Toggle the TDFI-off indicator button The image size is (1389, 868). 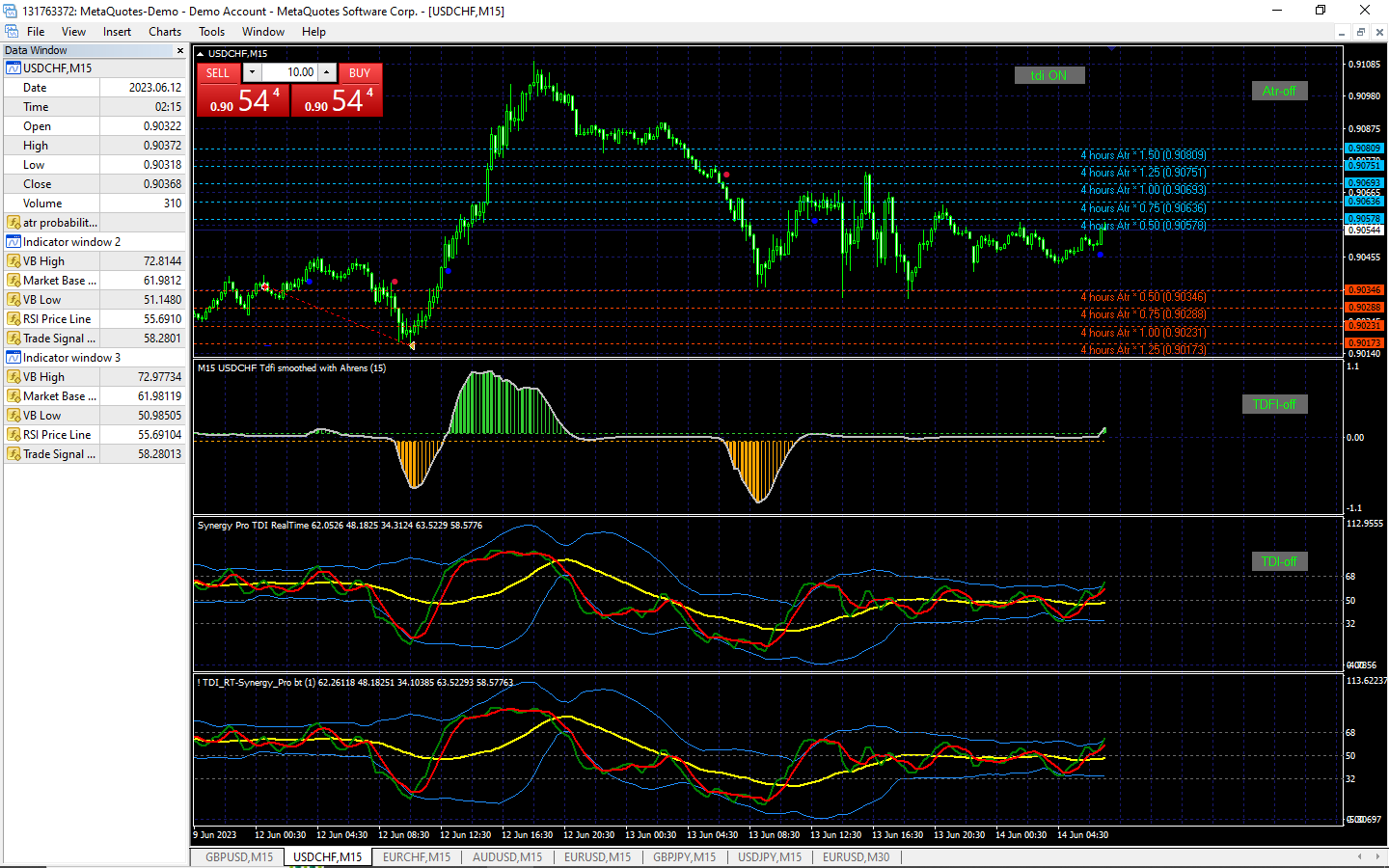pos(1274,404)
